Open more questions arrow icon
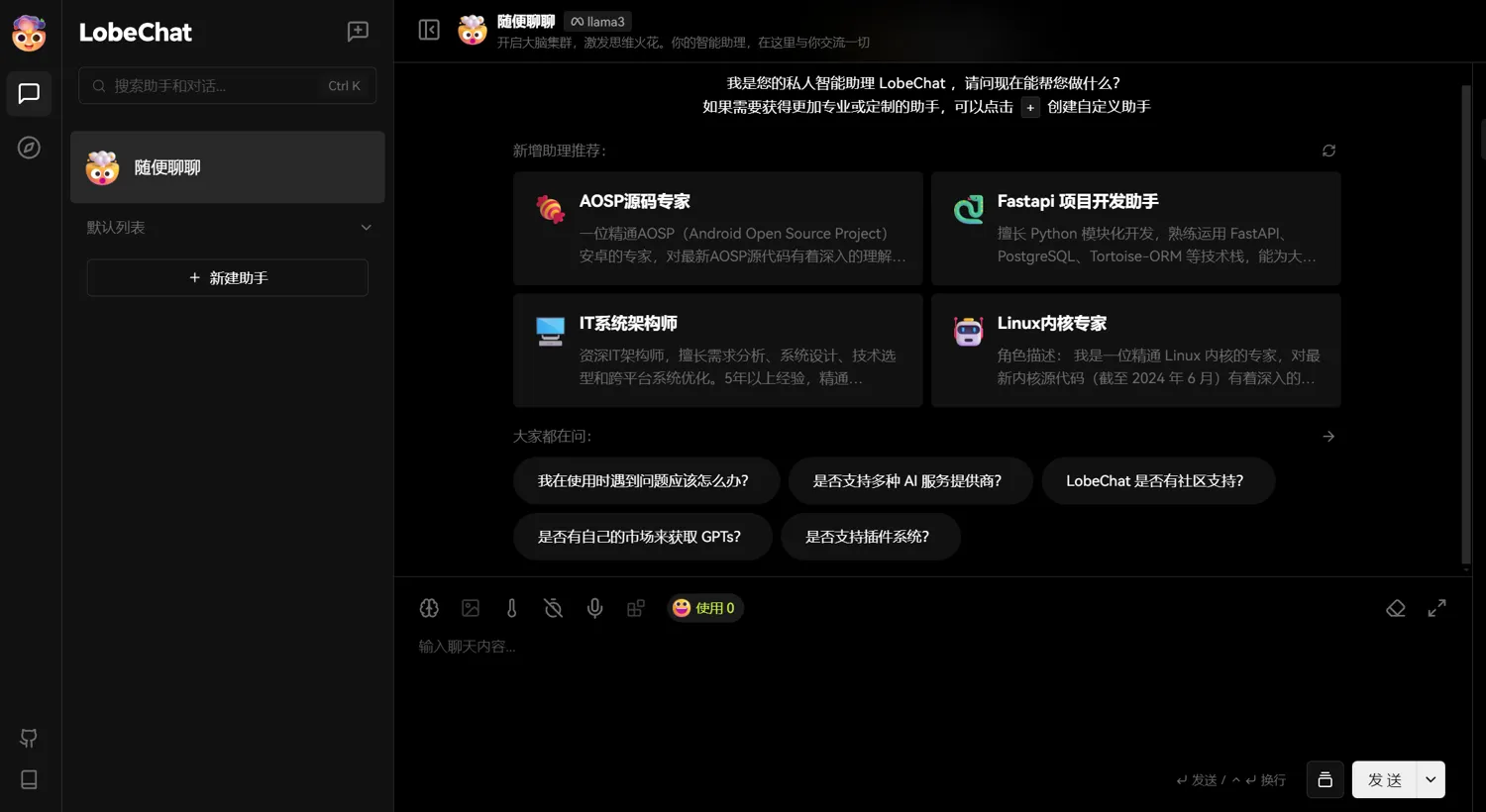1486x812 pixels. coord(1328,436)
